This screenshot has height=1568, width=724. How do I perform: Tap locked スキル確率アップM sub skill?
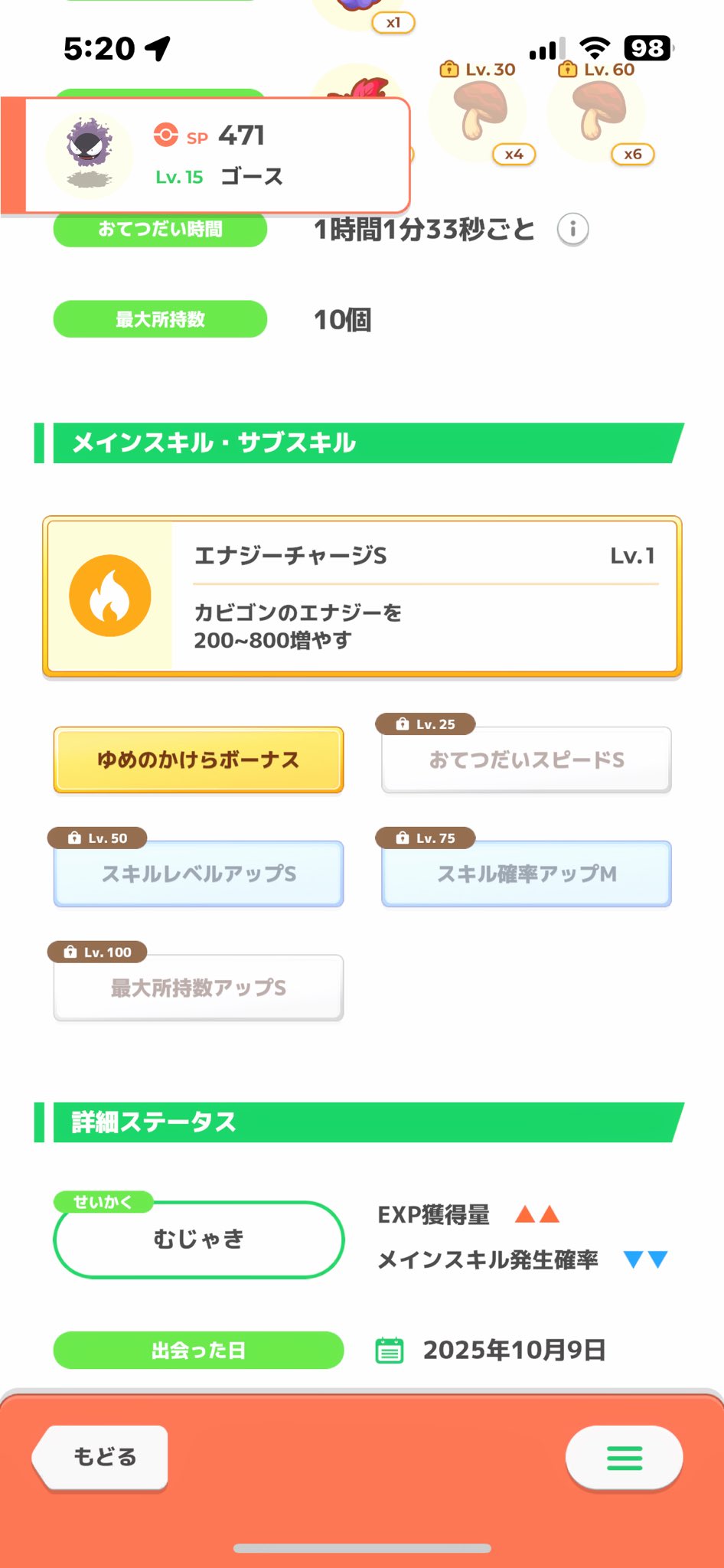527,874
